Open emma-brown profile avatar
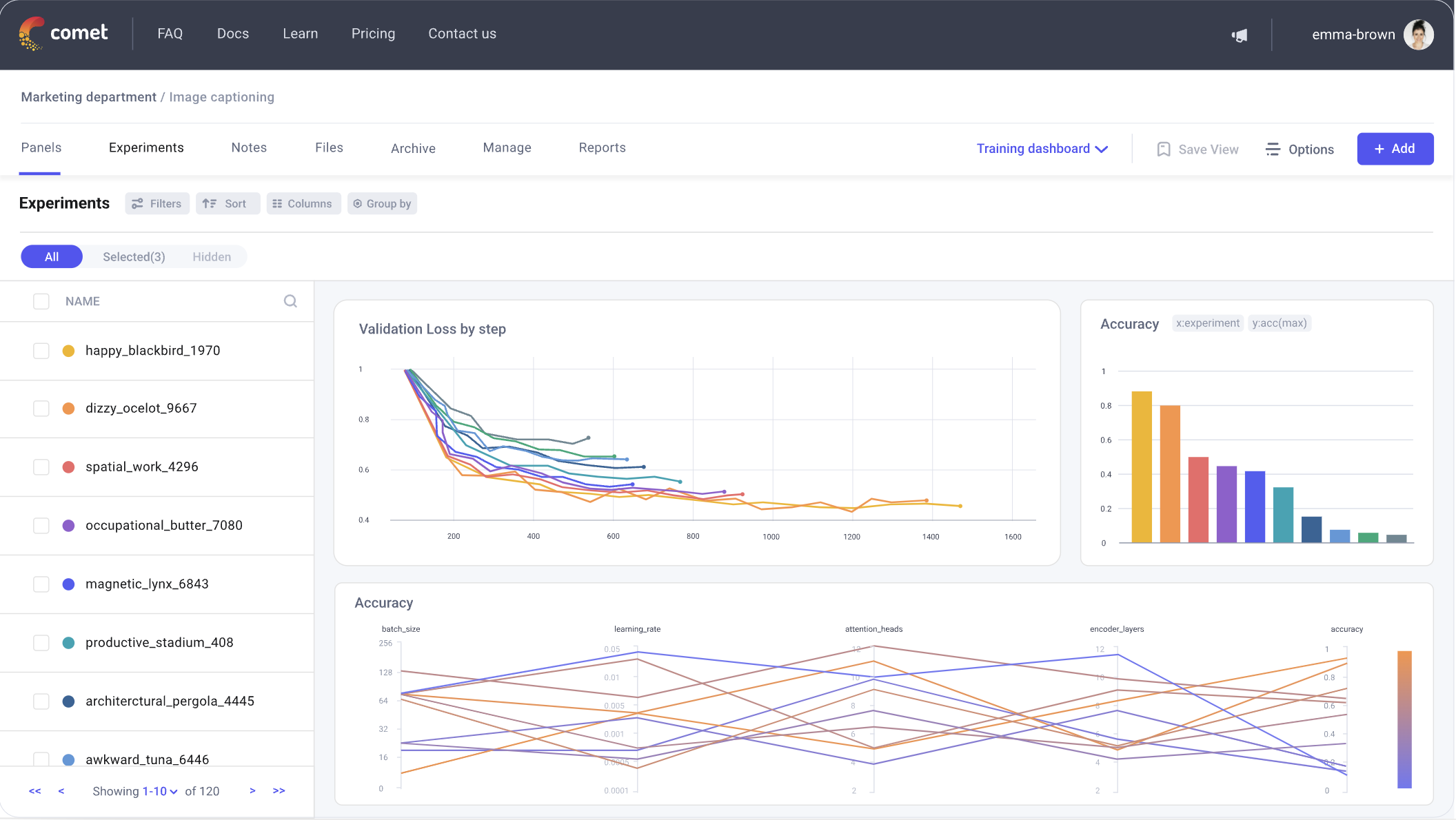The width and height of the screenshot is (1456, 820). (1418, 34)
